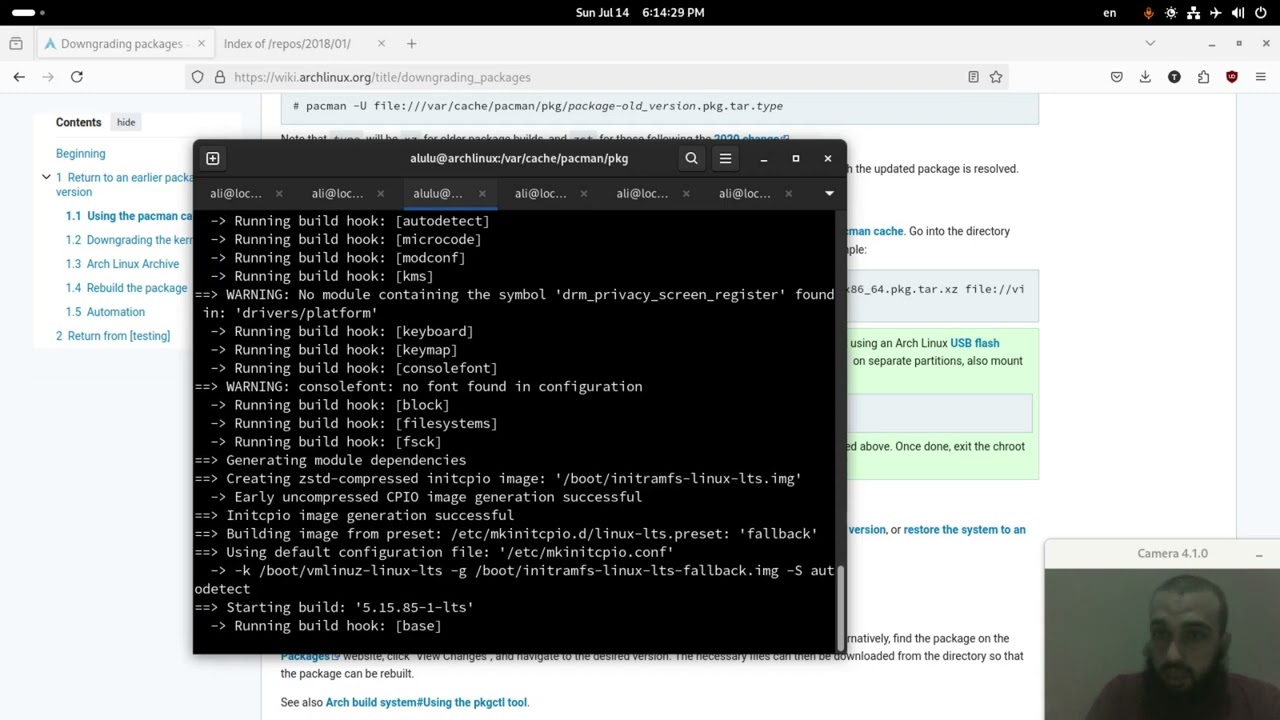1280x720 pixels.
Task: Go back in the browser
Action: (x=19, y=77)
